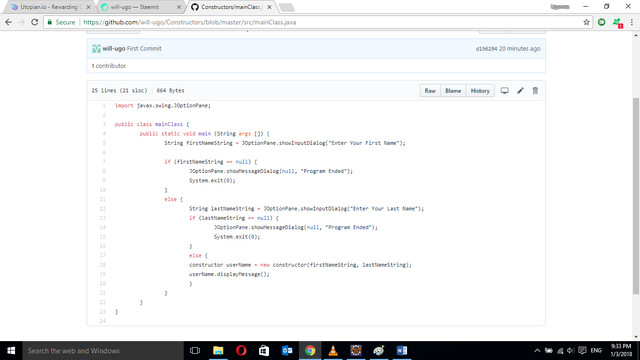Image resolution: width=640 pixels, height=360 pixels.
Task: Launch Opera browser from taskbar
Action: pos(241,351)
